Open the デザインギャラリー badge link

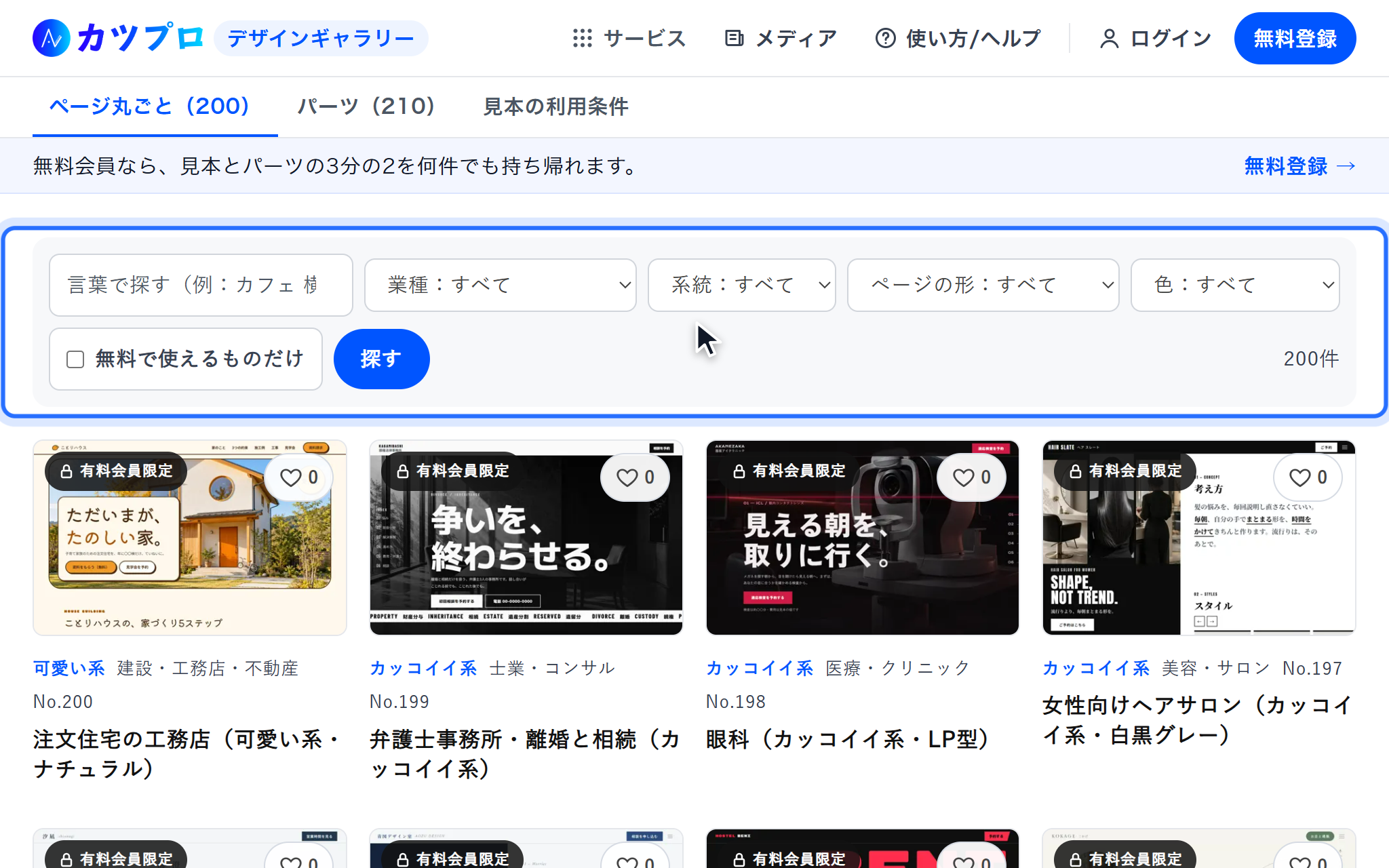(x=321, y=38)
